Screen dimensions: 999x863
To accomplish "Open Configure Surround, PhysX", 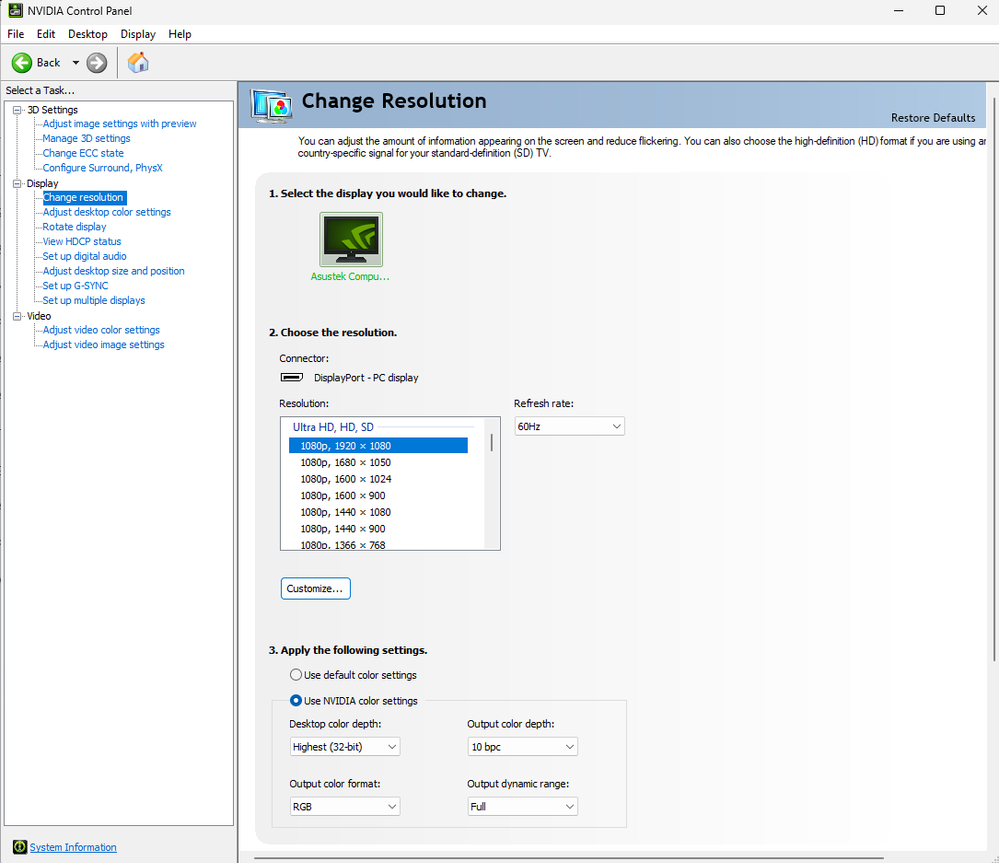I will [x=102, y=168].
